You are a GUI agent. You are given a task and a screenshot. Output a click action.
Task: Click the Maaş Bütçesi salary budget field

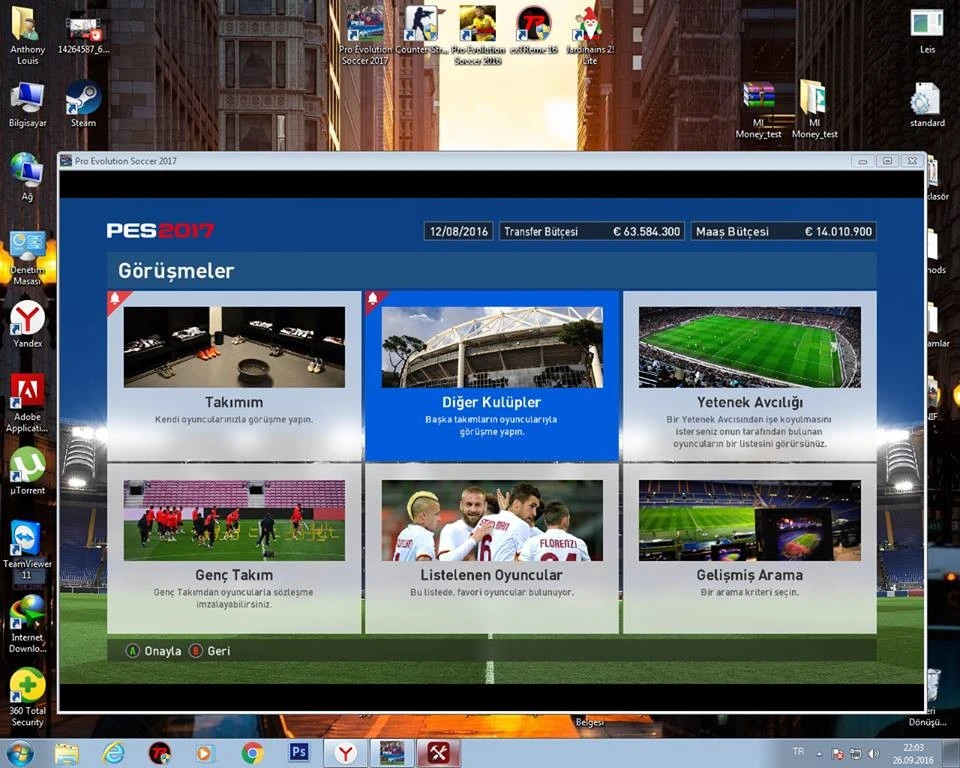(782, 231)
